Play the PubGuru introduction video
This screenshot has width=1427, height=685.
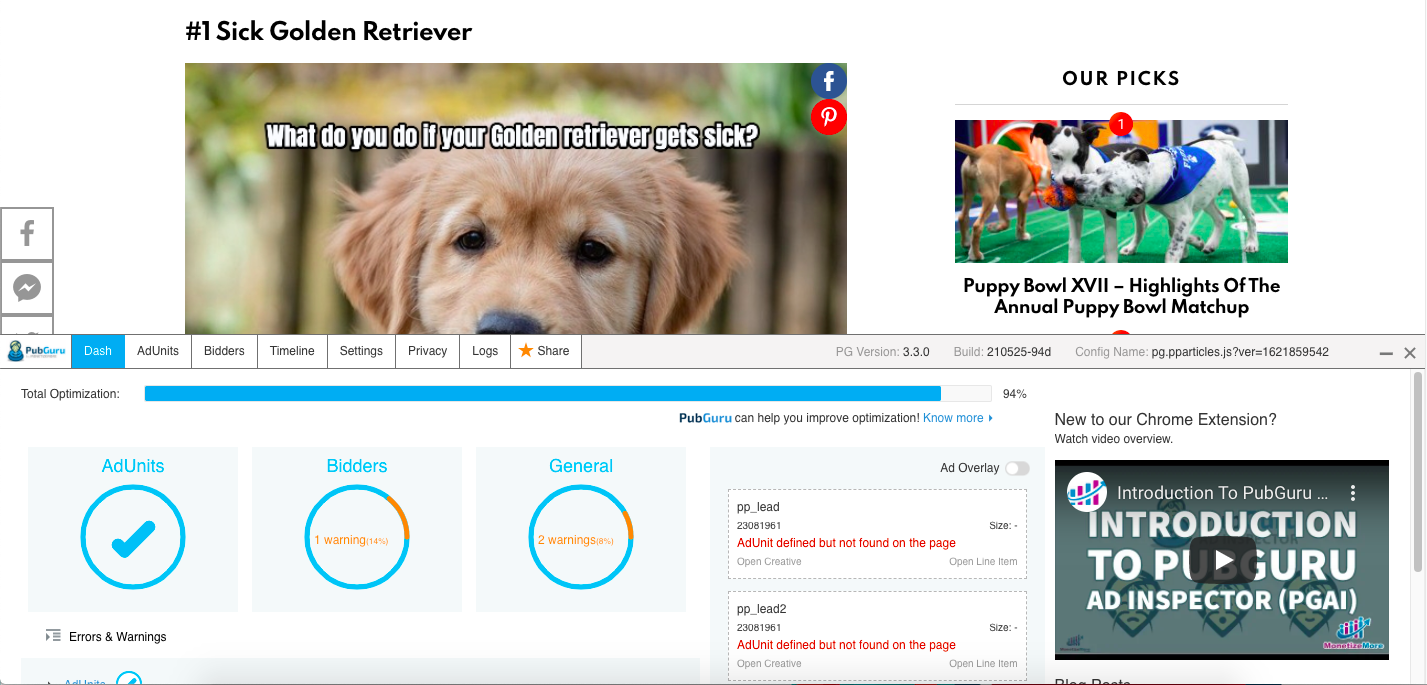tap(1222, 561)
